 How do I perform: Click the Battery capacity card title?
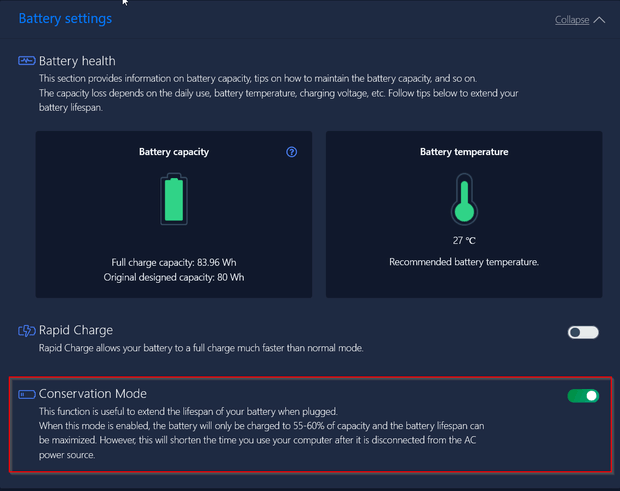174,152
